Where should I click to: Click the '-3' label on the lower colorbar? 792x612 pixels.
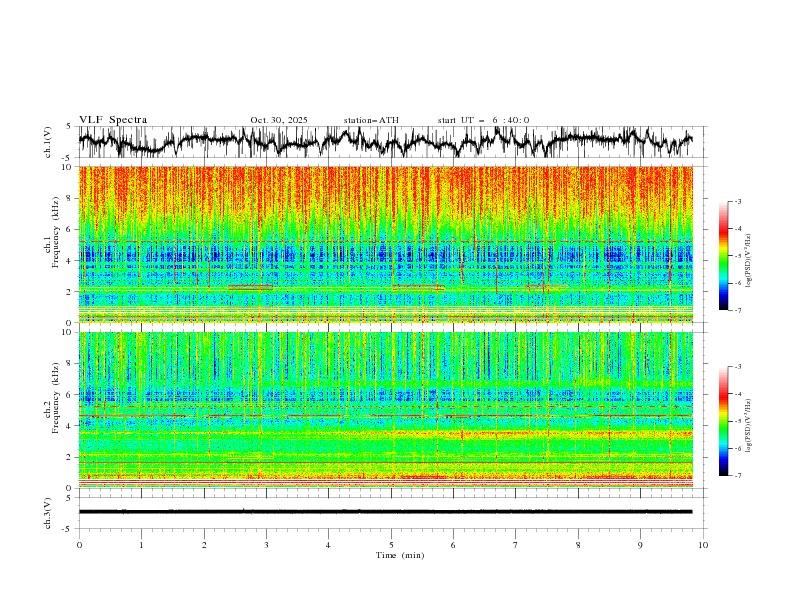(737, 367)
